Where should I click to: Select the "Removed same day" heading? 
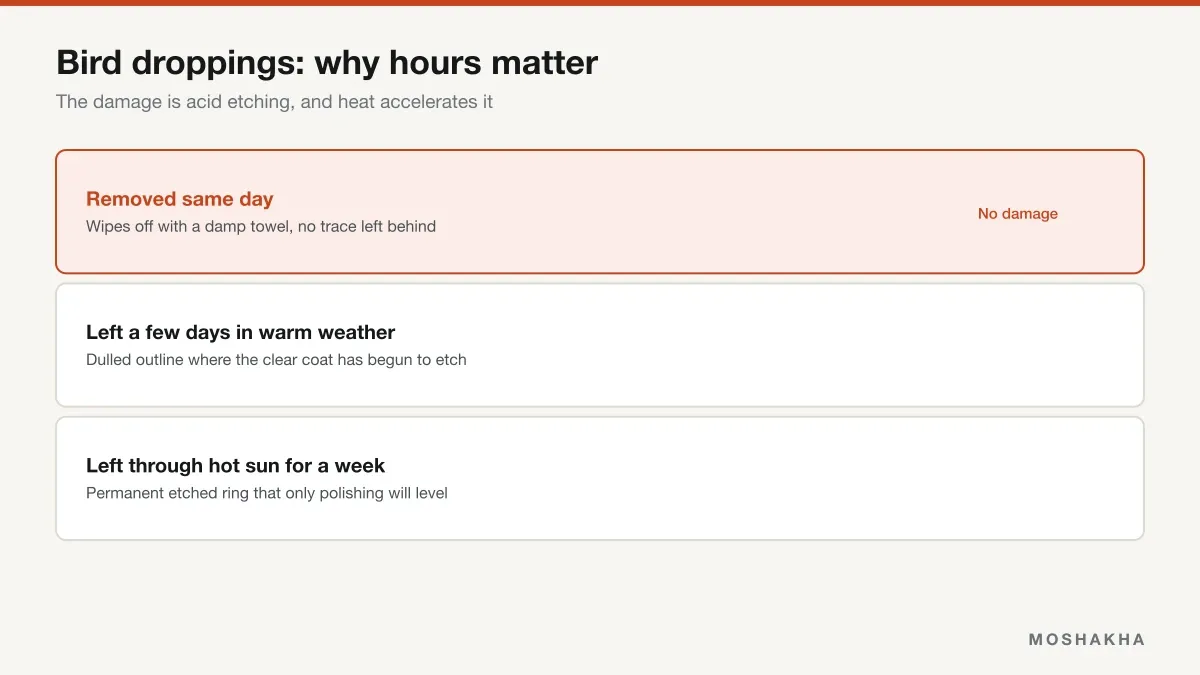coord(180,199)
